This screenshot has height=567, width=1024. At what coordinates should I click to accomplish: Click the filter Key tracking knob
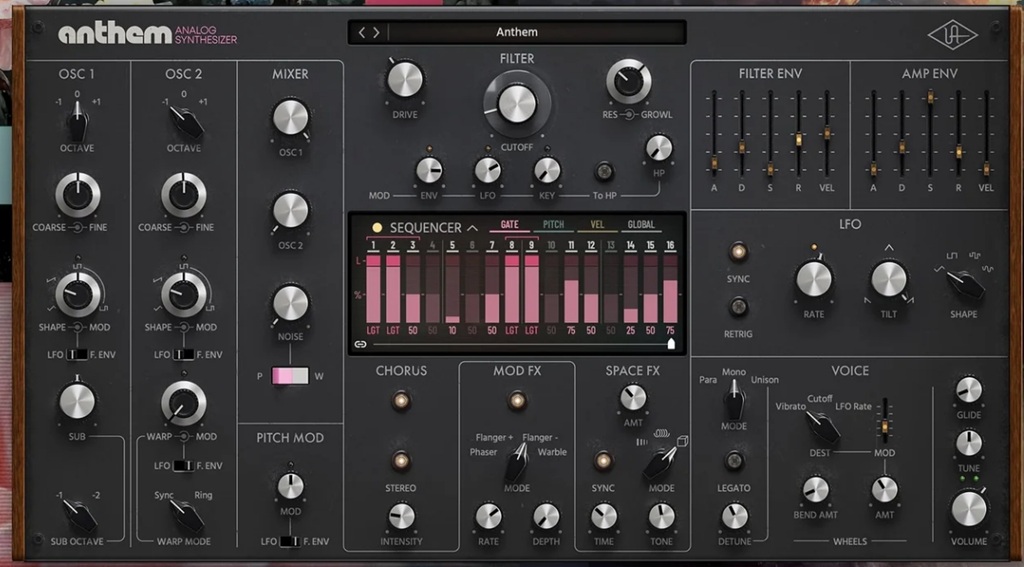coord(547,170)
